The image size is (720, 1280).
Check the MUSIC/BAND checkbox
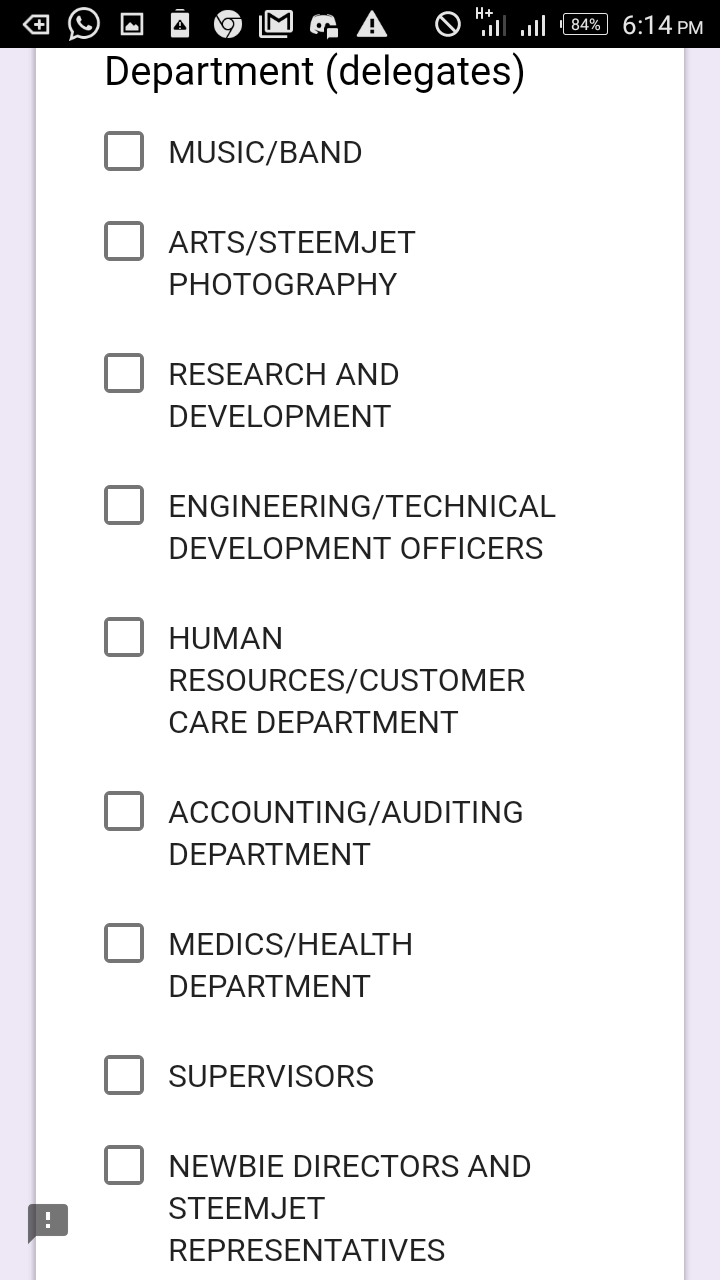pos(124,151)
